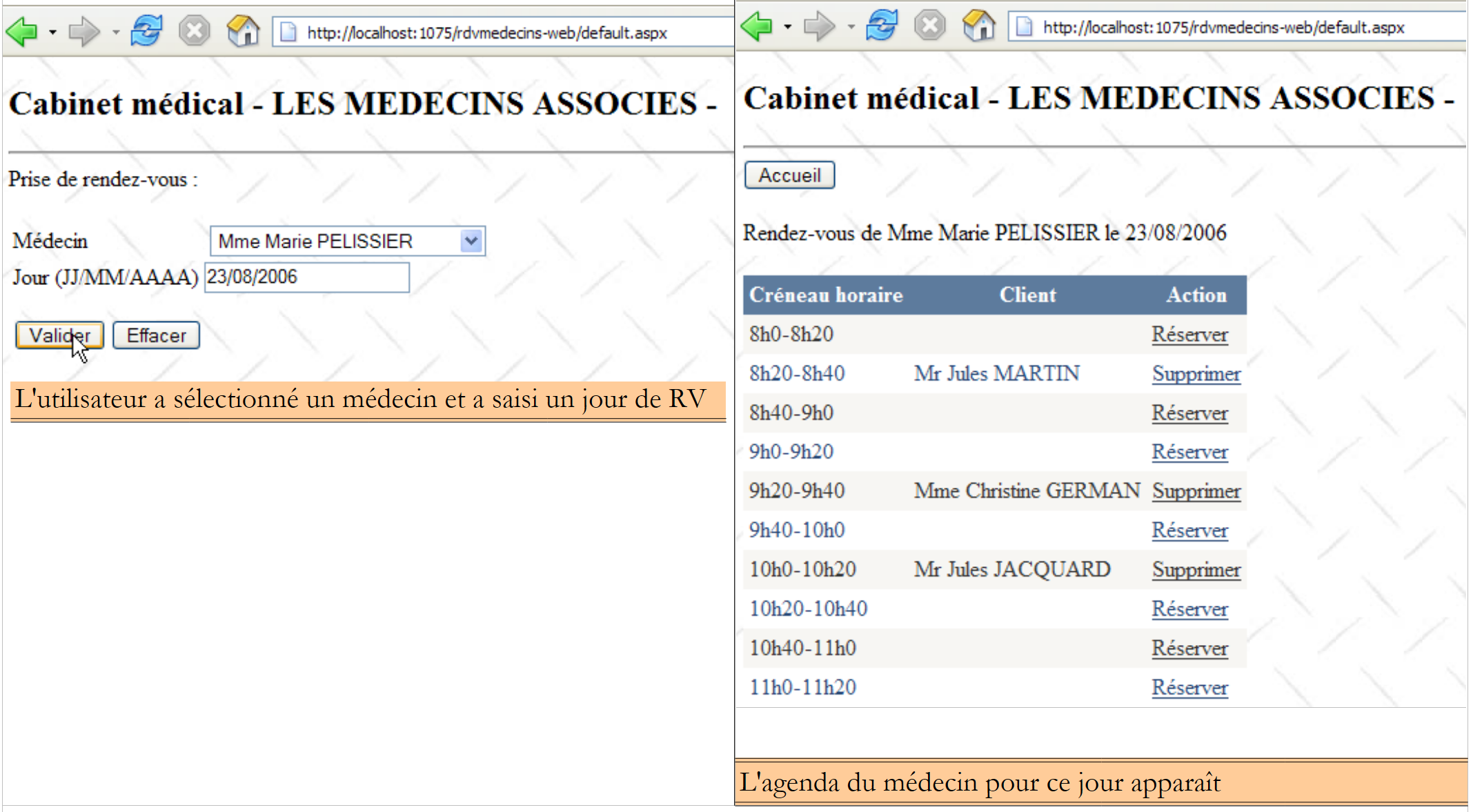Click Supprimer for Mme Christine GERMAN

click(x=1196, y=491)
